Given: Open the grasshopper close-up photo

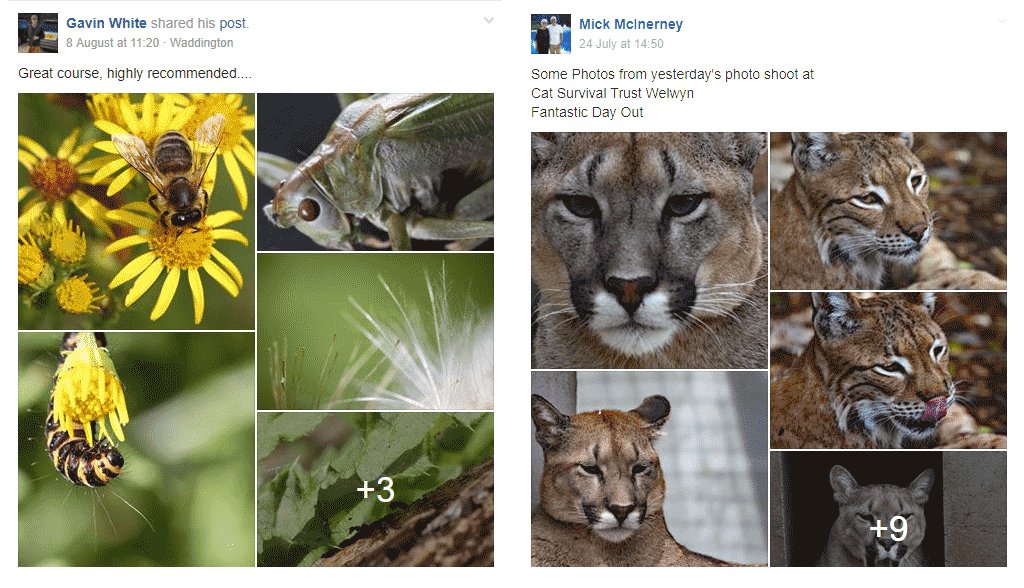Looking at the screenshot, I should [x=375, y=171].
